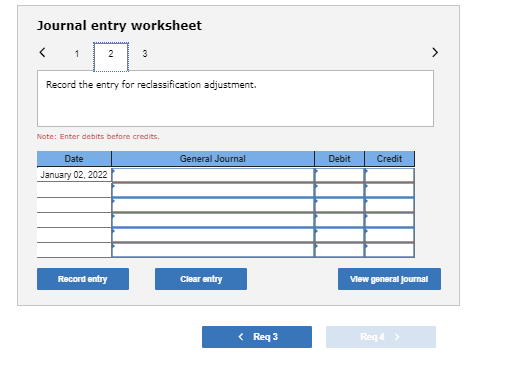The width and height of the screenshot is (530, 390).
Task: Click fifth row Credit input cell
Action: click(389, 235)
